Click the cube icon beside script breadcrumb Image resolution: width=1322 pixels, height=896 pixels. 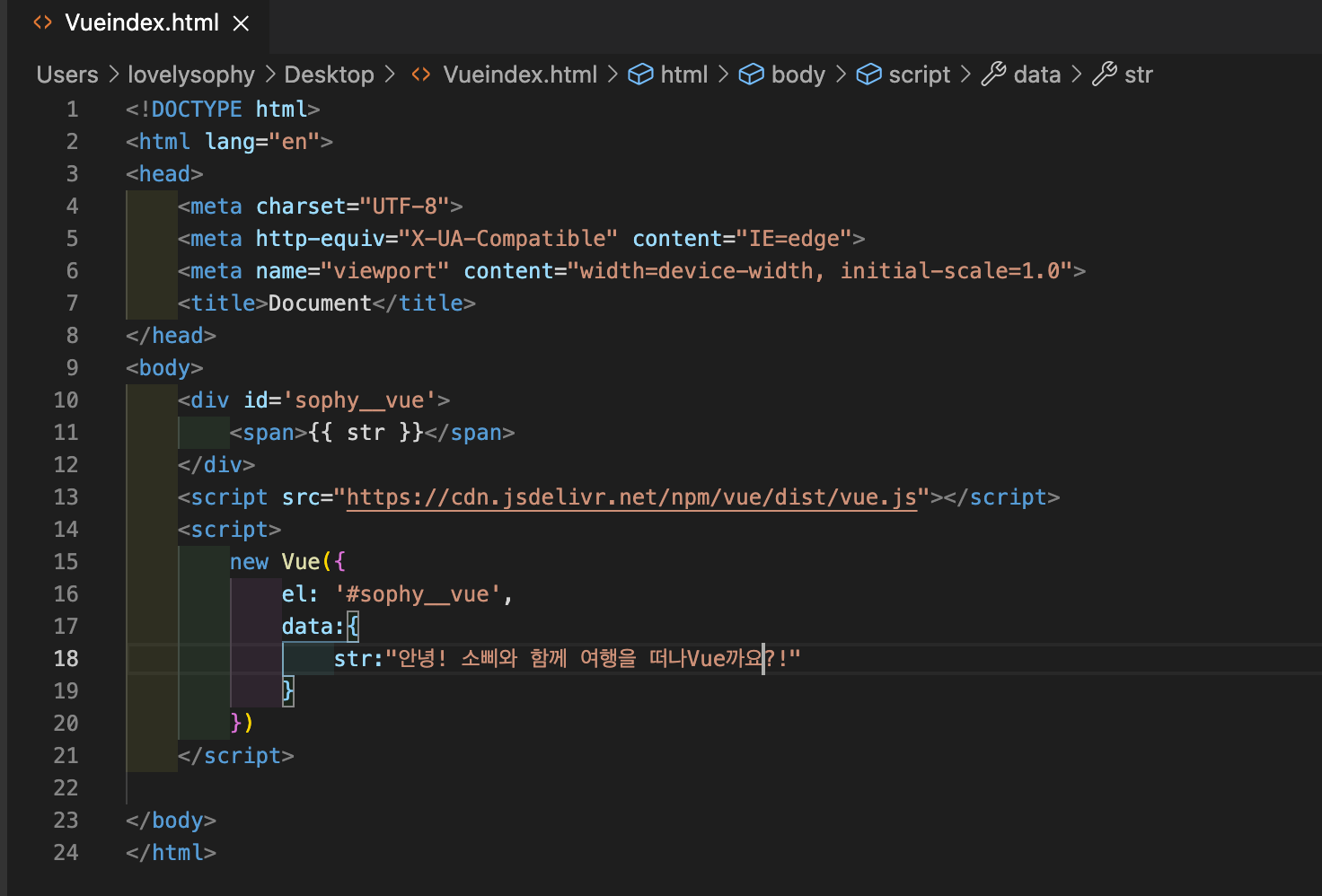868,75
